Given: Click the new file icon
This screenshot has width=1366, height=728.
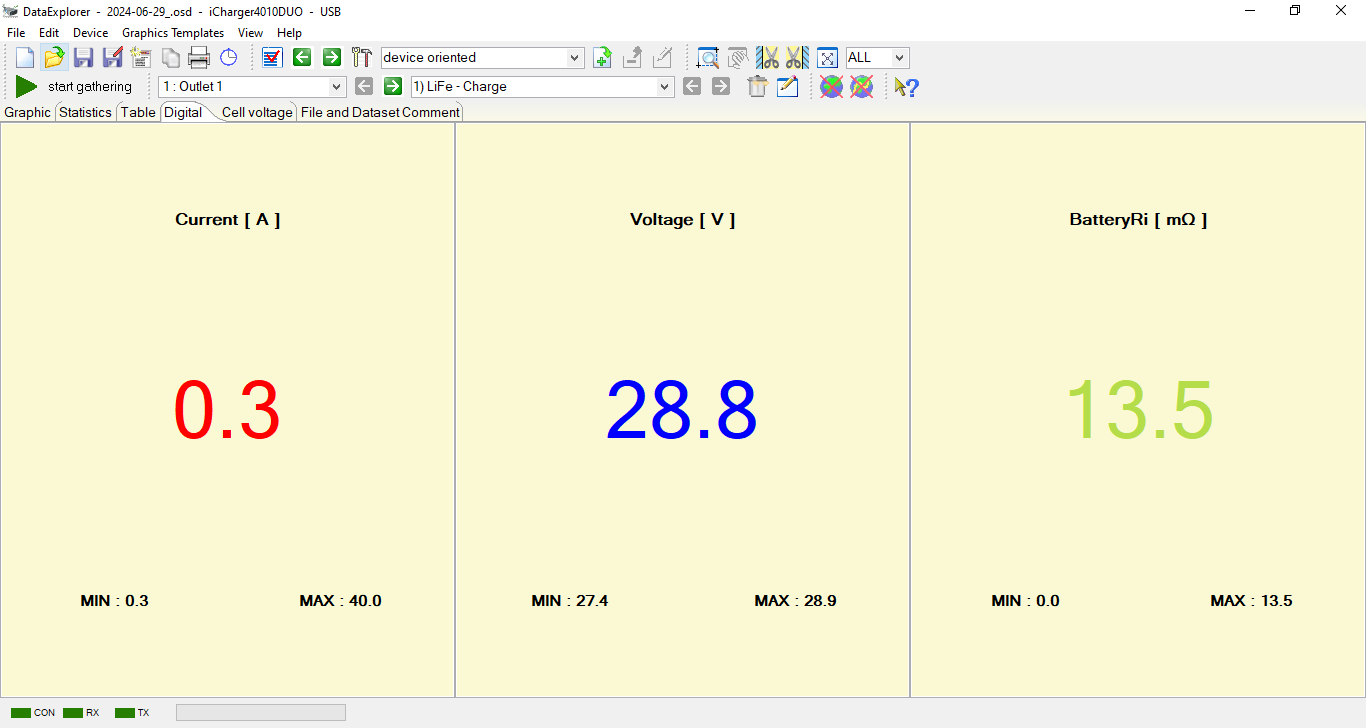Looking at the screenshot, I should [25, 58].
